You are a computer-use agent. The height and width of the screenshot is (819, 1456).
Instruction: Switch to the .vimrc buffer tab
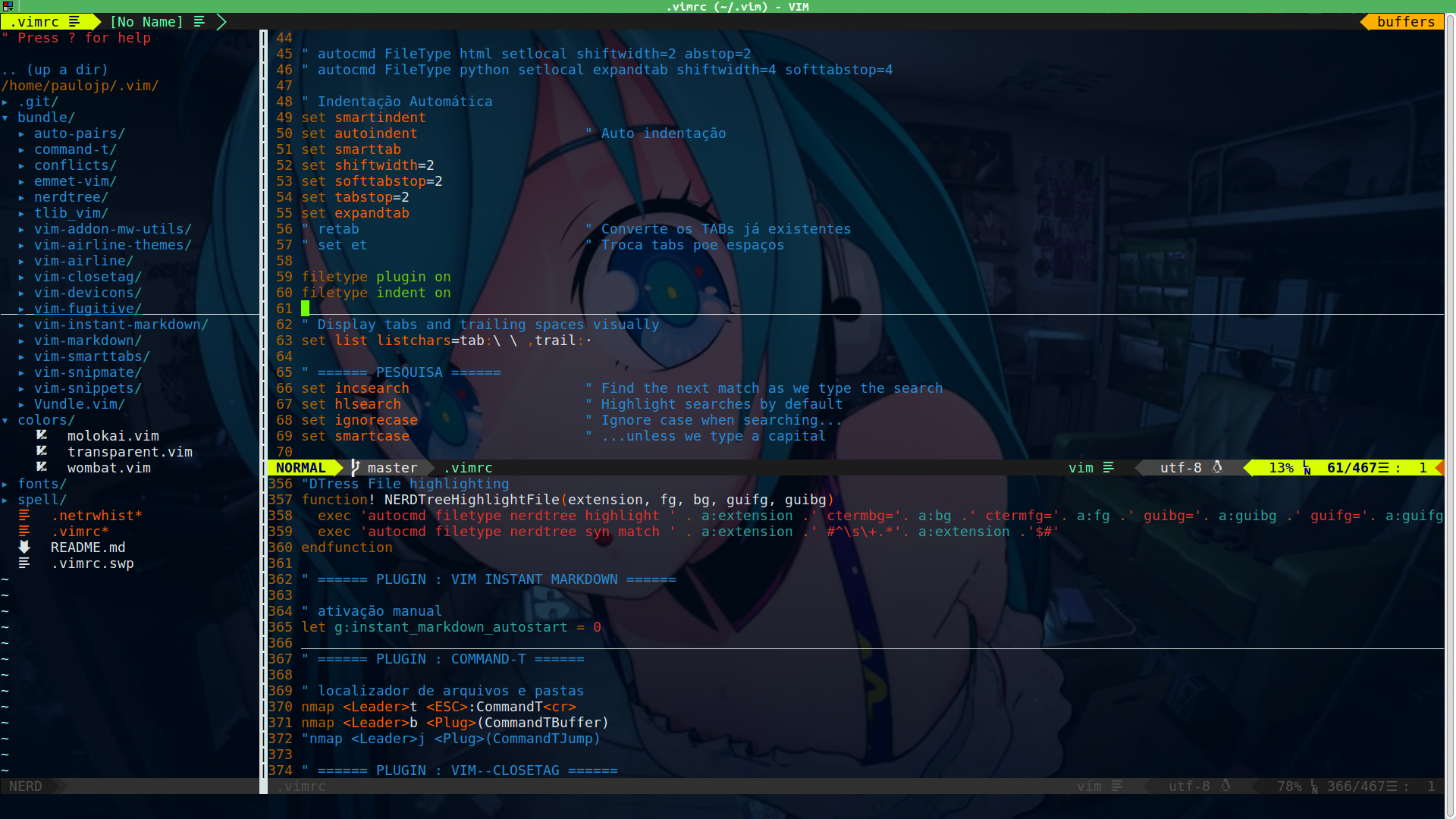(x=35, y=22)
